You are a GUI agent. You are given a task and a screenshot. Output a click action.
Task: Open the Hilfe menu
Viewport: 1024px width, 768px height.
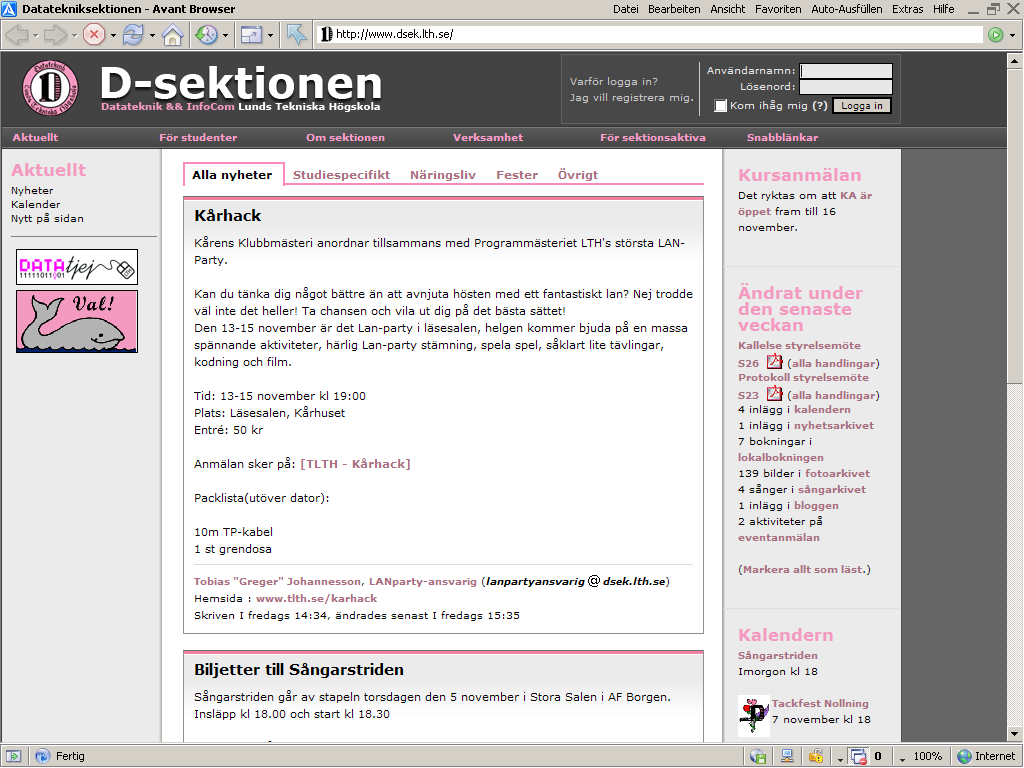[944, 9]
